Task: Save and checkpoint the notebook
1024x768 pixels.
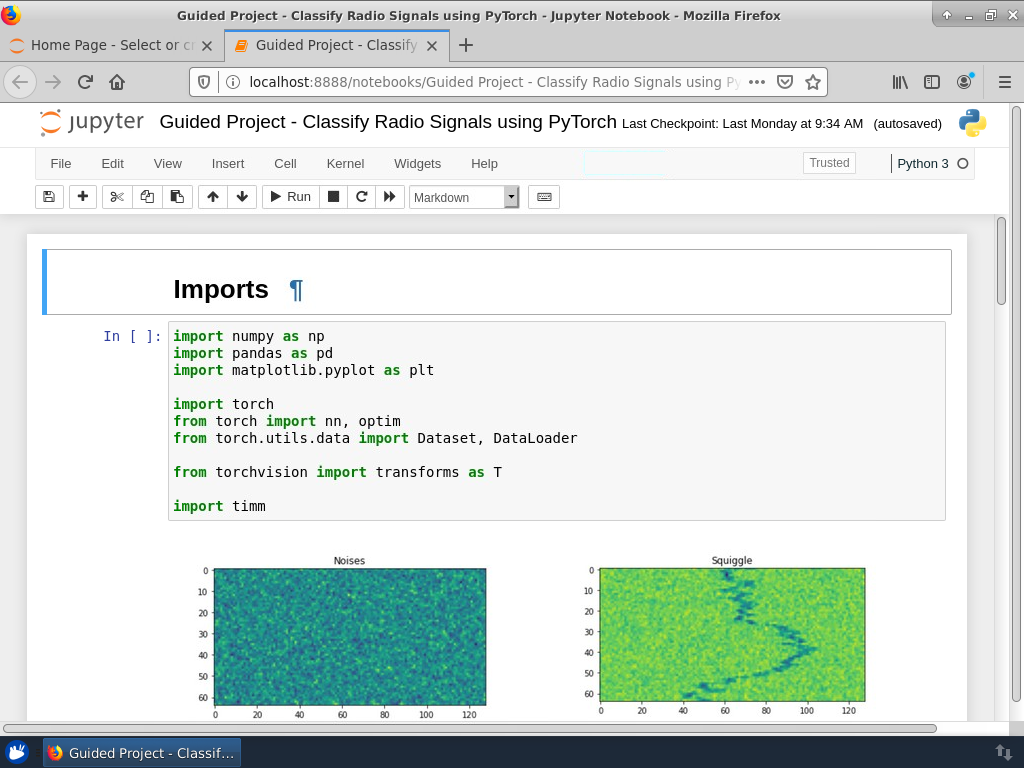Action: pos(49,197)
